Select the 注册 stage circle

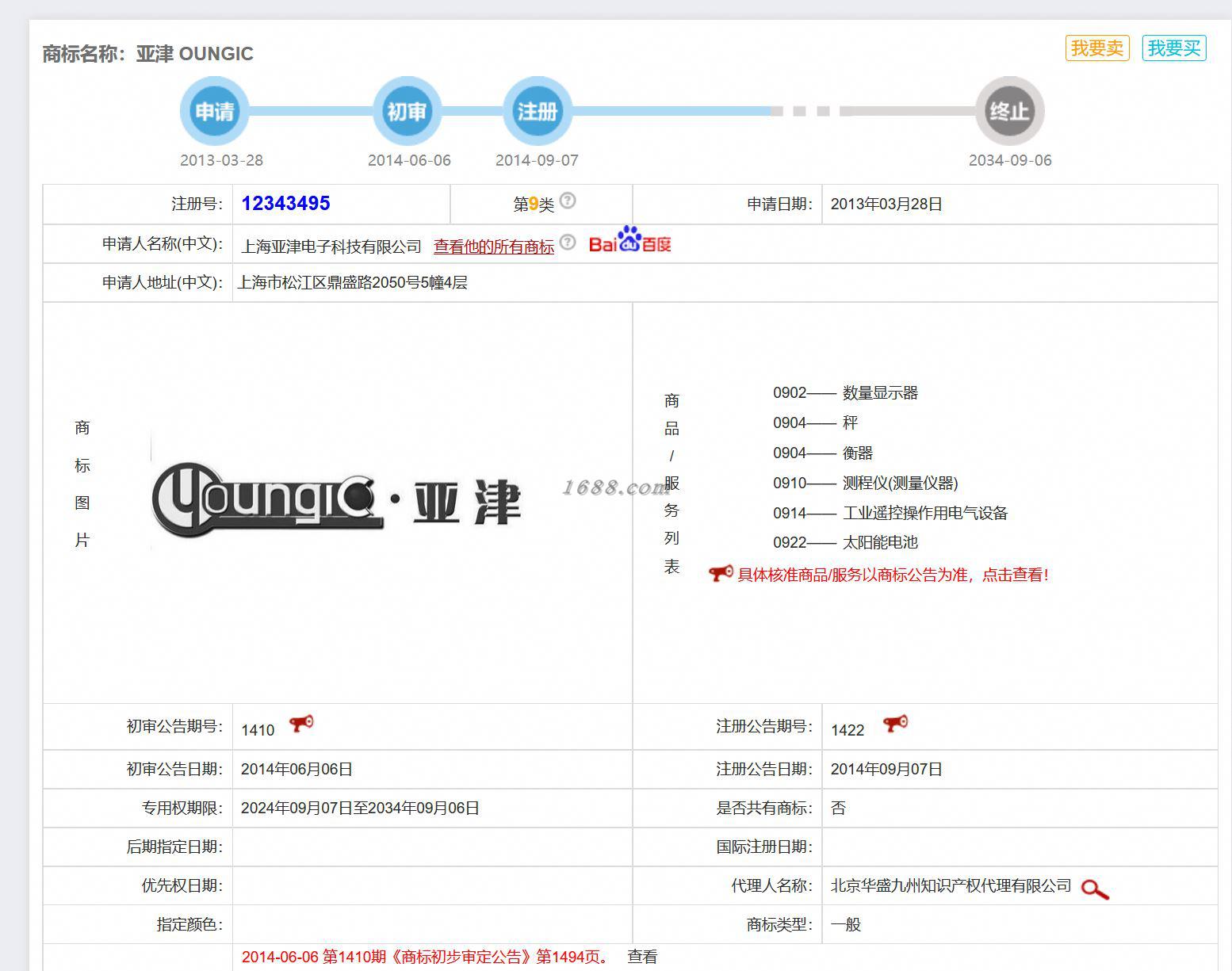538,111
